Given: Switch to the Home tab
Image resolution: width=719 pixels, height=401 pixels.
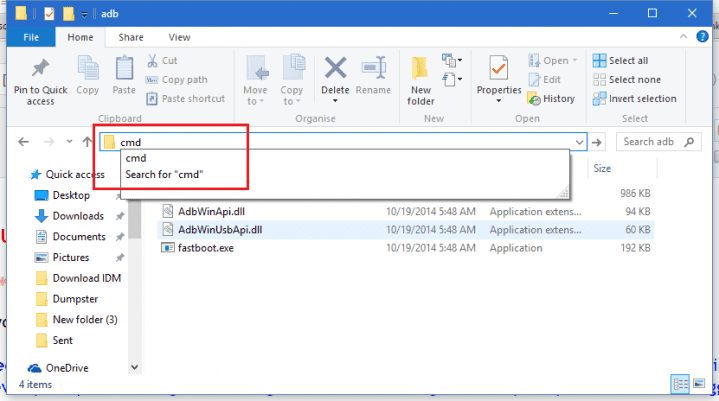Looking at the screenshot, I should [80, 37].
